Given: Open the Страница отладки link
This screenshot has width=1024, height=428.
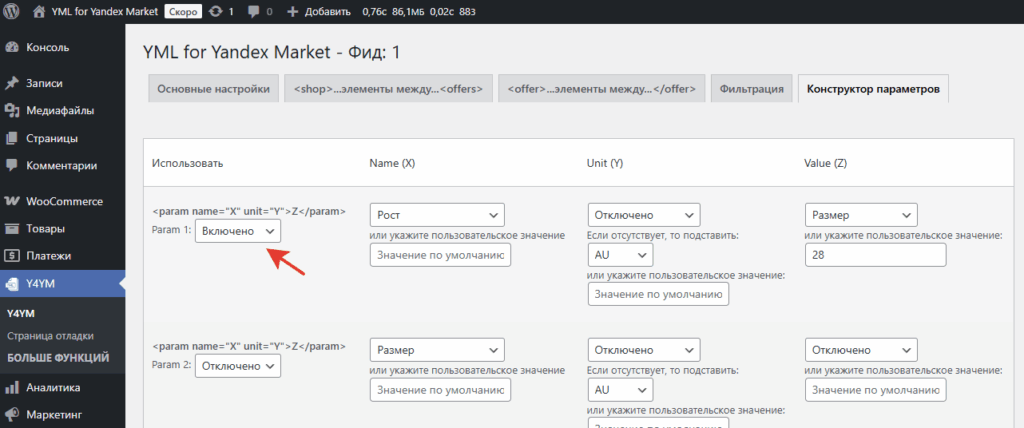Looking at the screenshot, I should point(50,335).
